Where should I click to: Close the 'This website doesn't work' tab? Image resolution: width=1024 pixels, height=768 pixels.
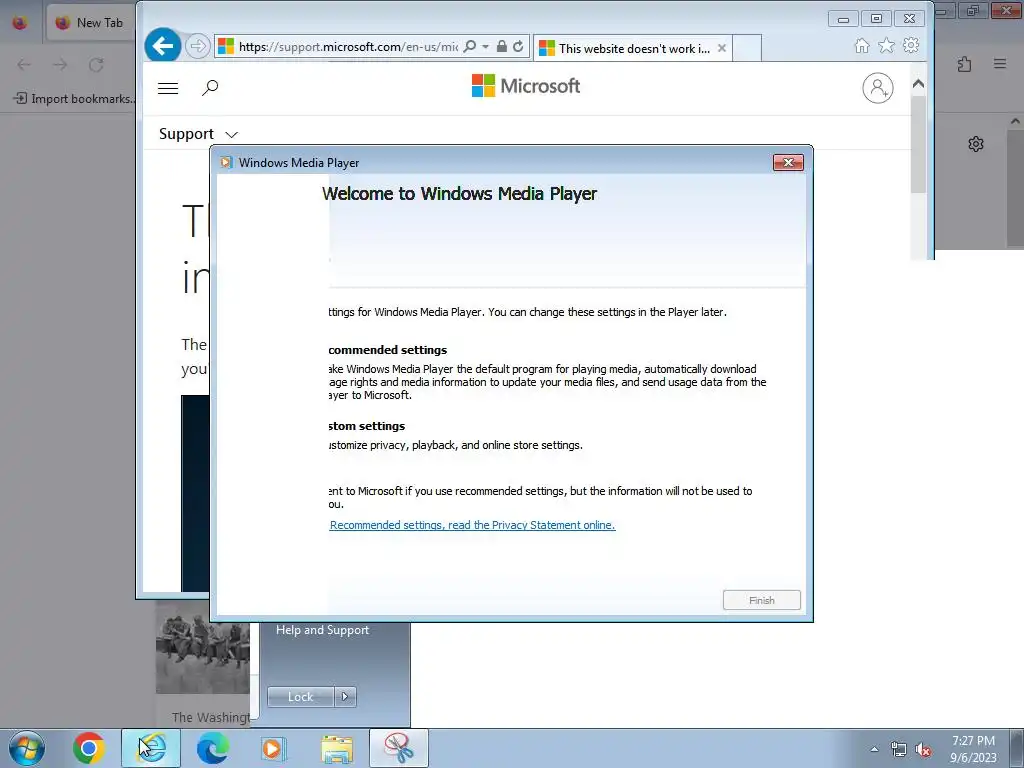click(722, 48)
